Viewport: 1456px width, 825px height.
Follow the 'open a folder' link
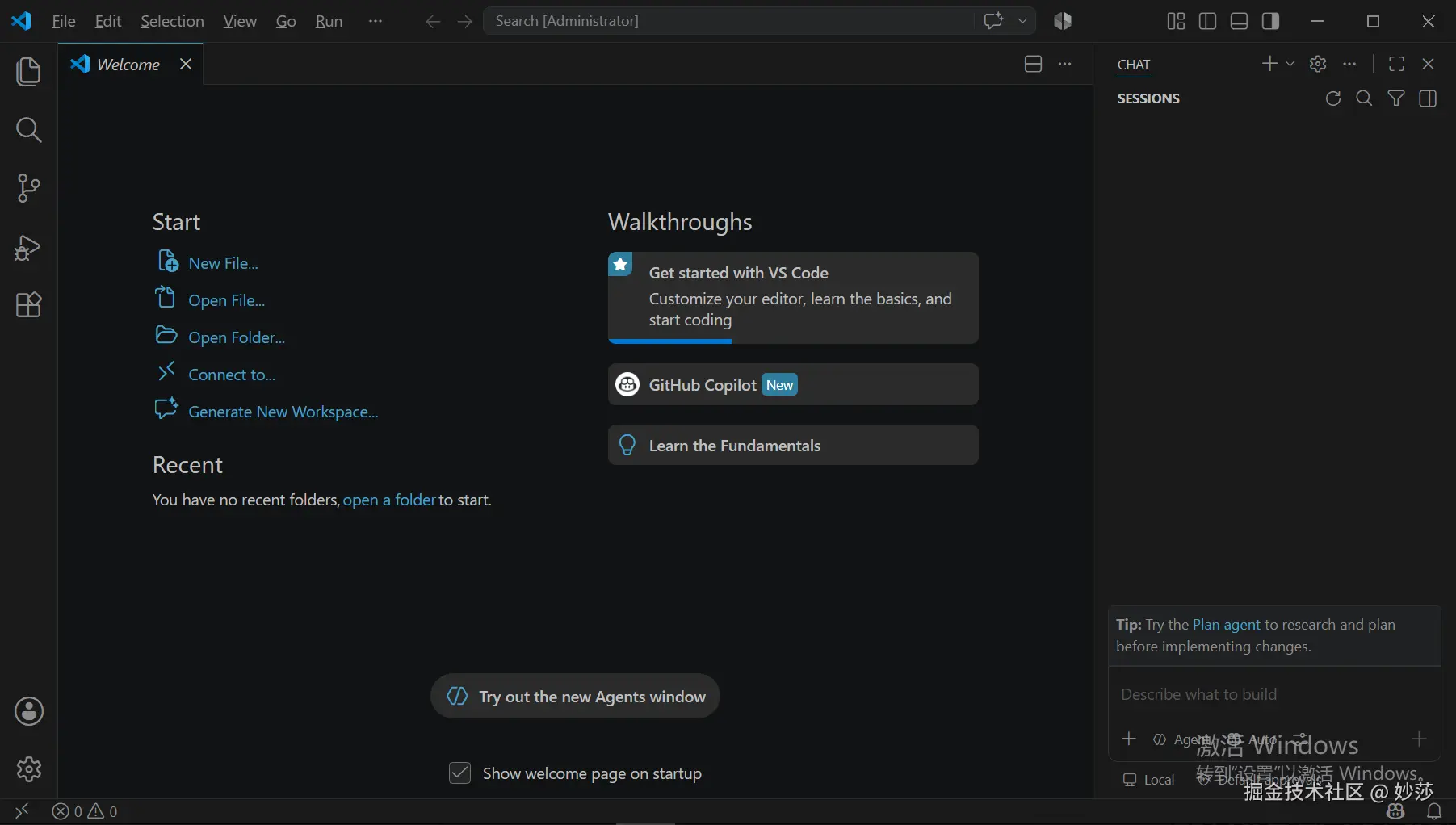[x=389, y=500]
